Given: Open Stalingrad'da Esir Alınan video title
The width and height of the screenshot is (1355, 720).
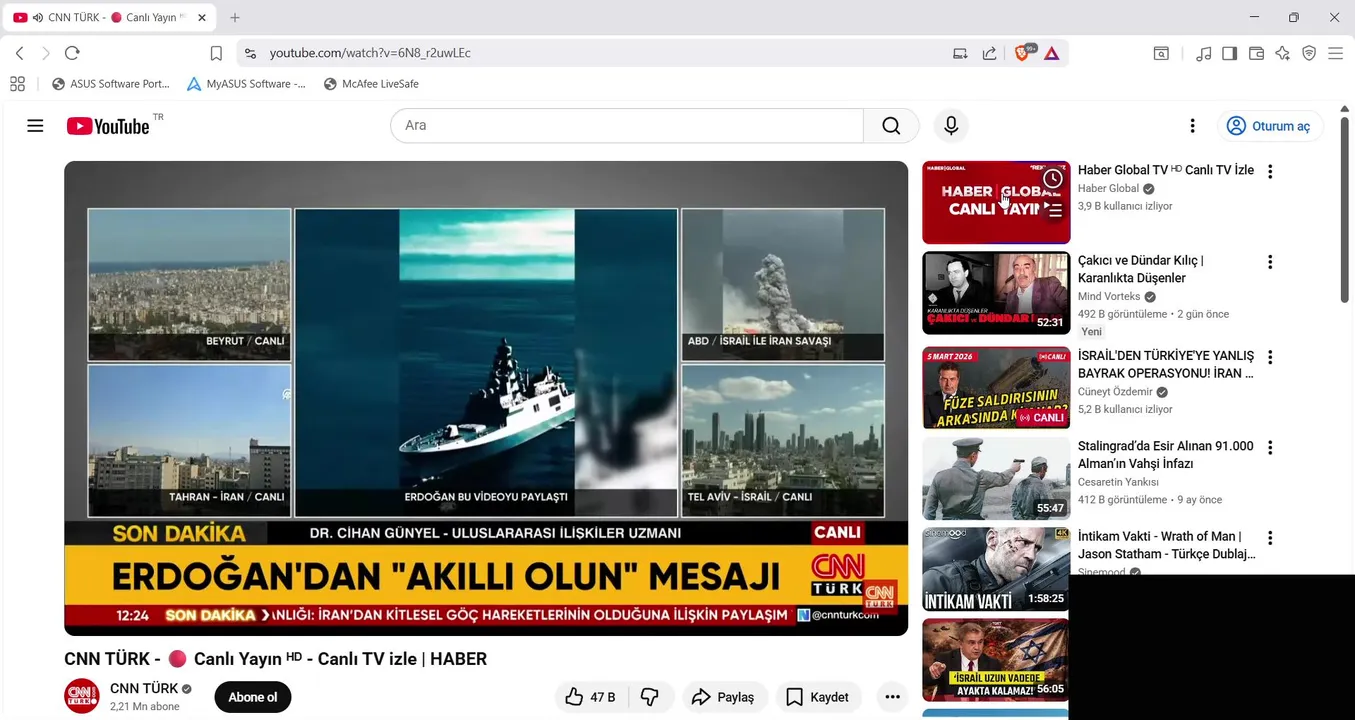Looking at the screenshot, I should click(1165, 455).
